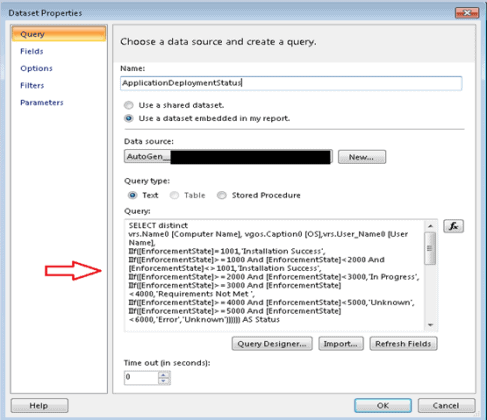The height and width of the screenshot is (420, 487).
Task: Open the fx expression editor button
Action: tap(453, 226)
